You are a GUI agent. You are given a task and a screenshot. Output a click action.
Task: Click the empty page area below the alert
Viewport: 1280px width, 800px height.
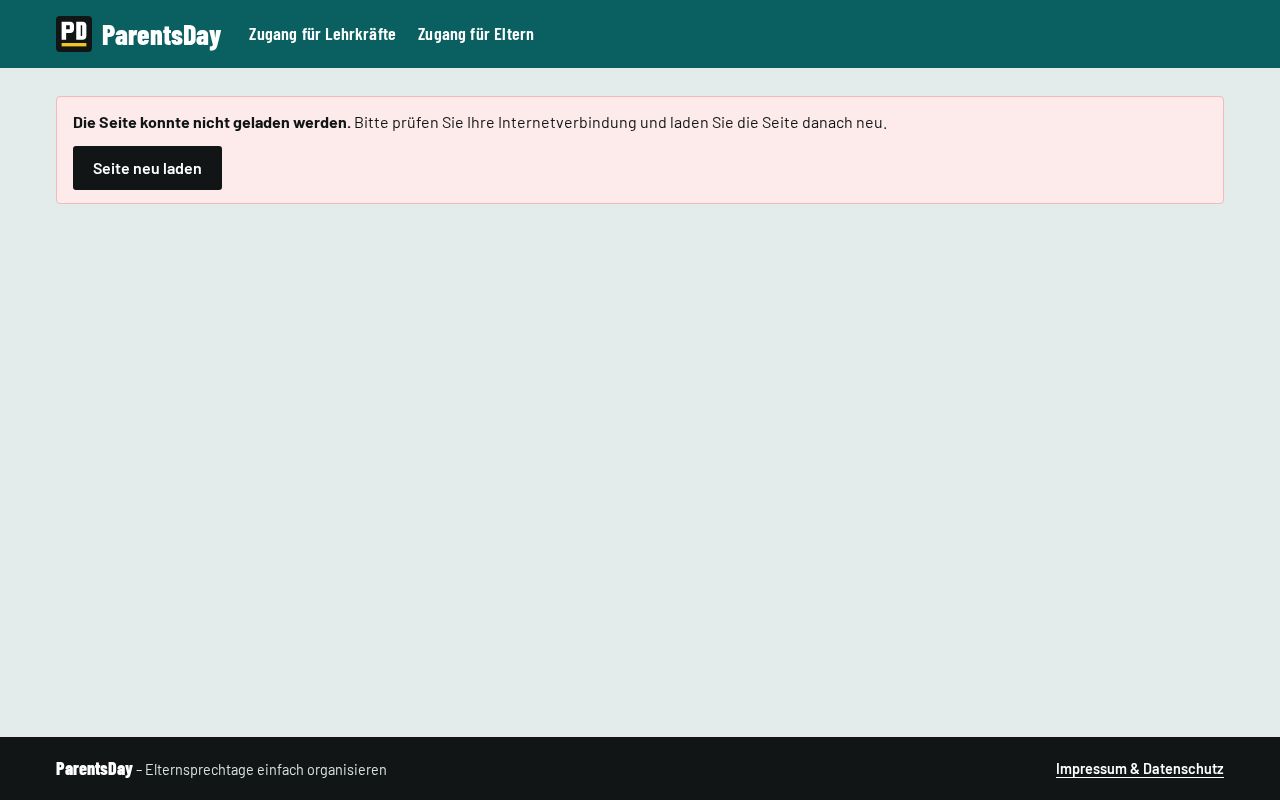pos(640,470)
